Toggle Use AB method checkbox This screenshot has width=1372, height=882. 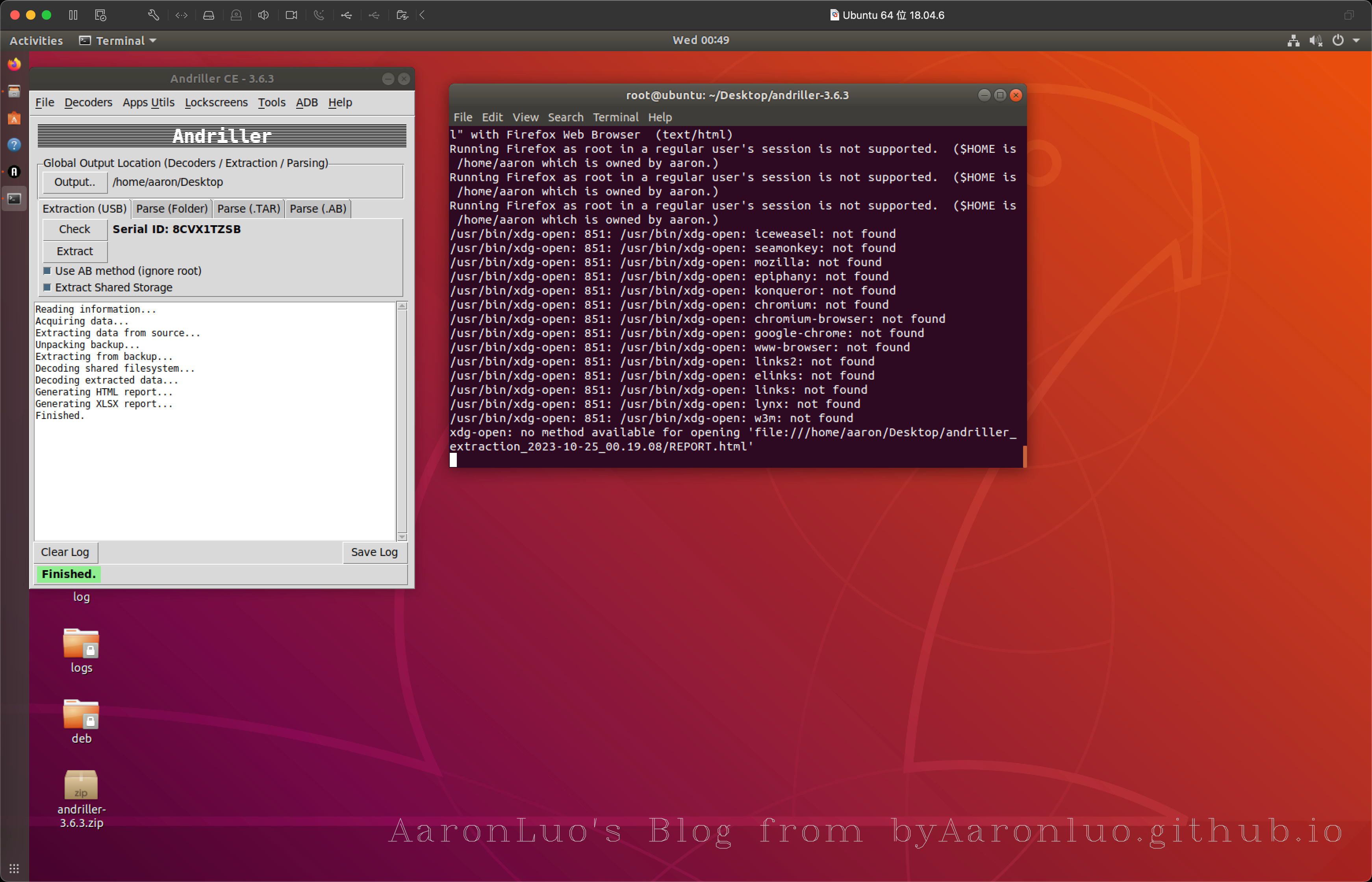48,271
